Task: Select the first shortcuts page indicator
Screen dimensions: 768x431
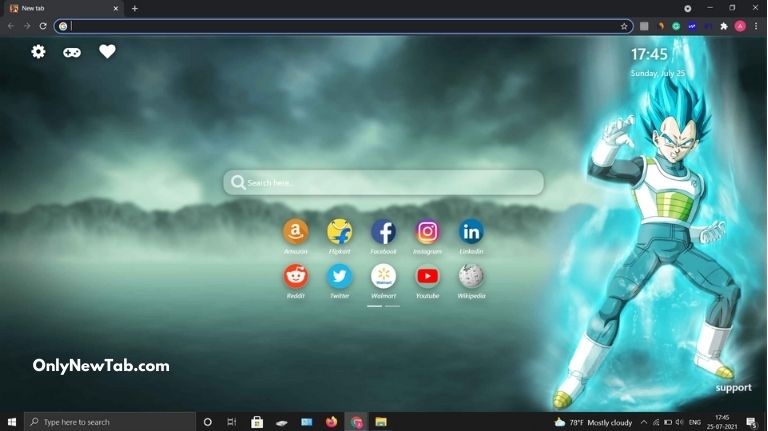Action: coord(374,306)
